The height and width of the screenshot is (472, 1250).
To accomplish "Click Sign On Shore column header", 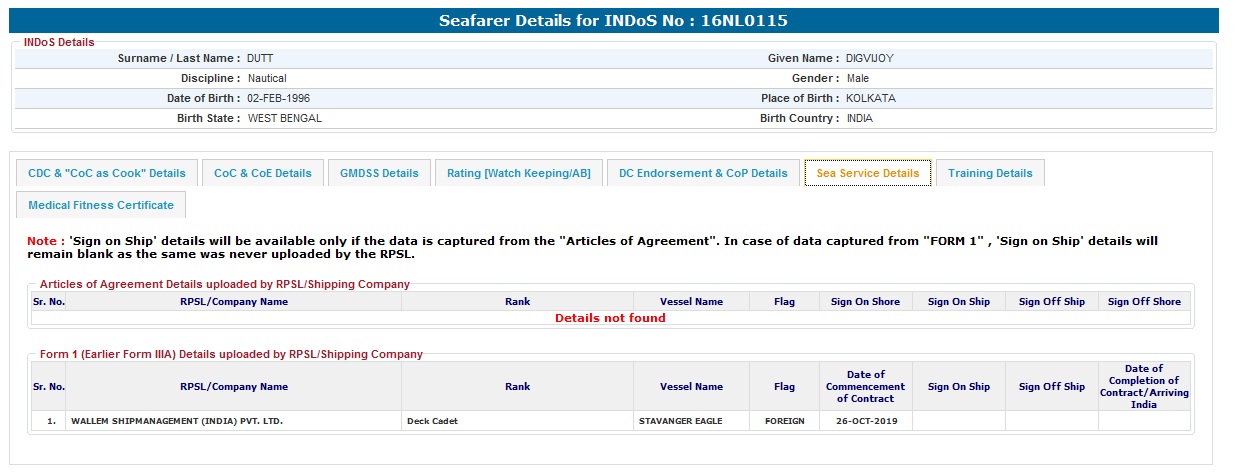I will [x=865, y=301].
